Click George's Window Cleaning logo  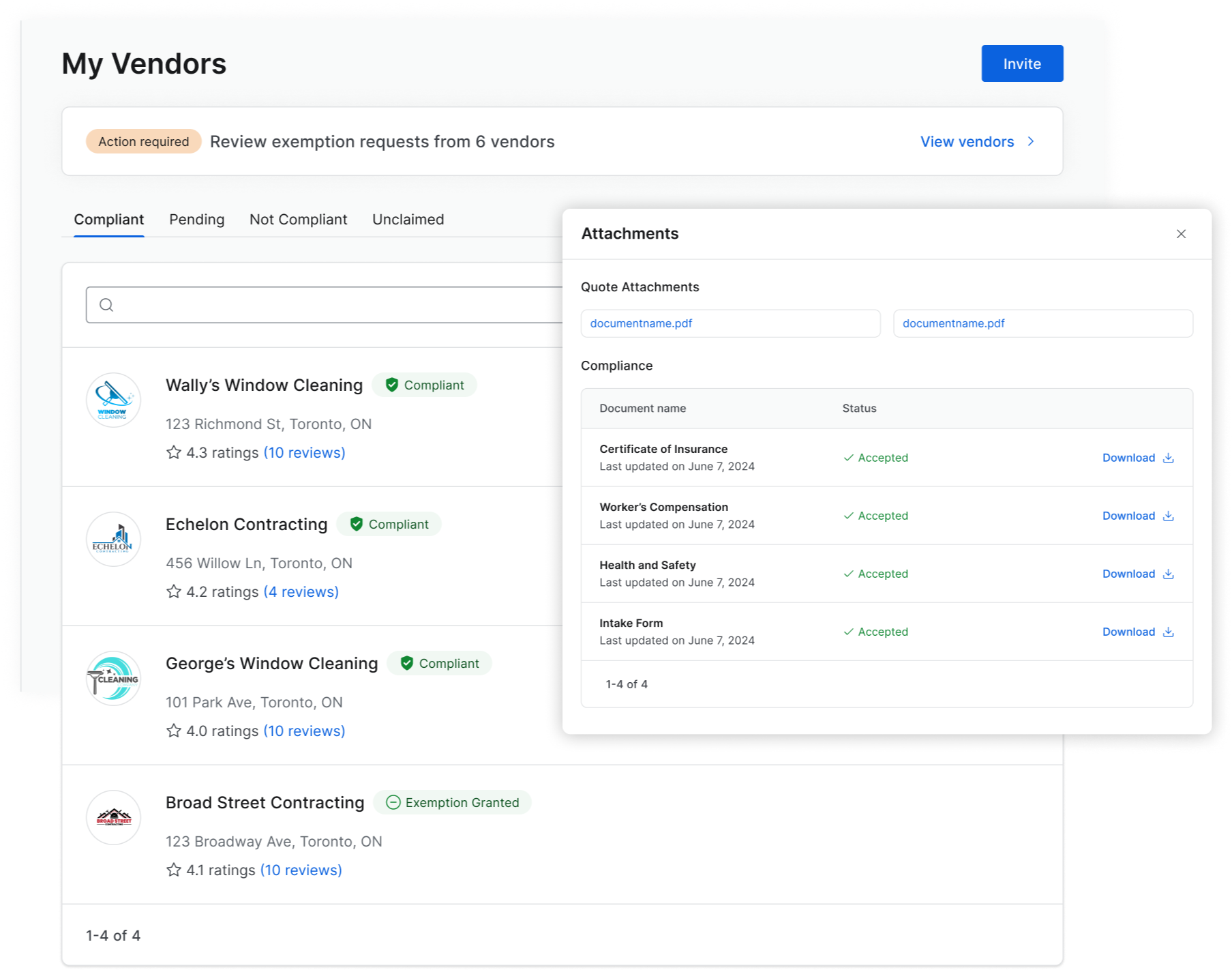coord(113,678)
